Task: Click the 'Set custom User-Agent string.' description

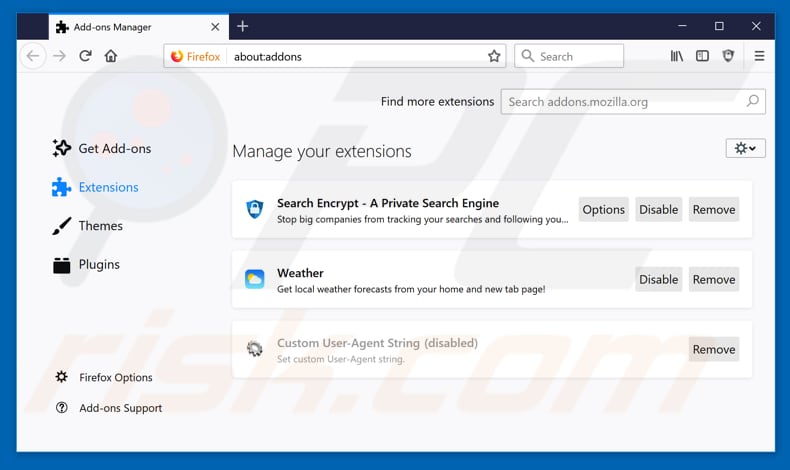Action: click(x=341, y=359)
